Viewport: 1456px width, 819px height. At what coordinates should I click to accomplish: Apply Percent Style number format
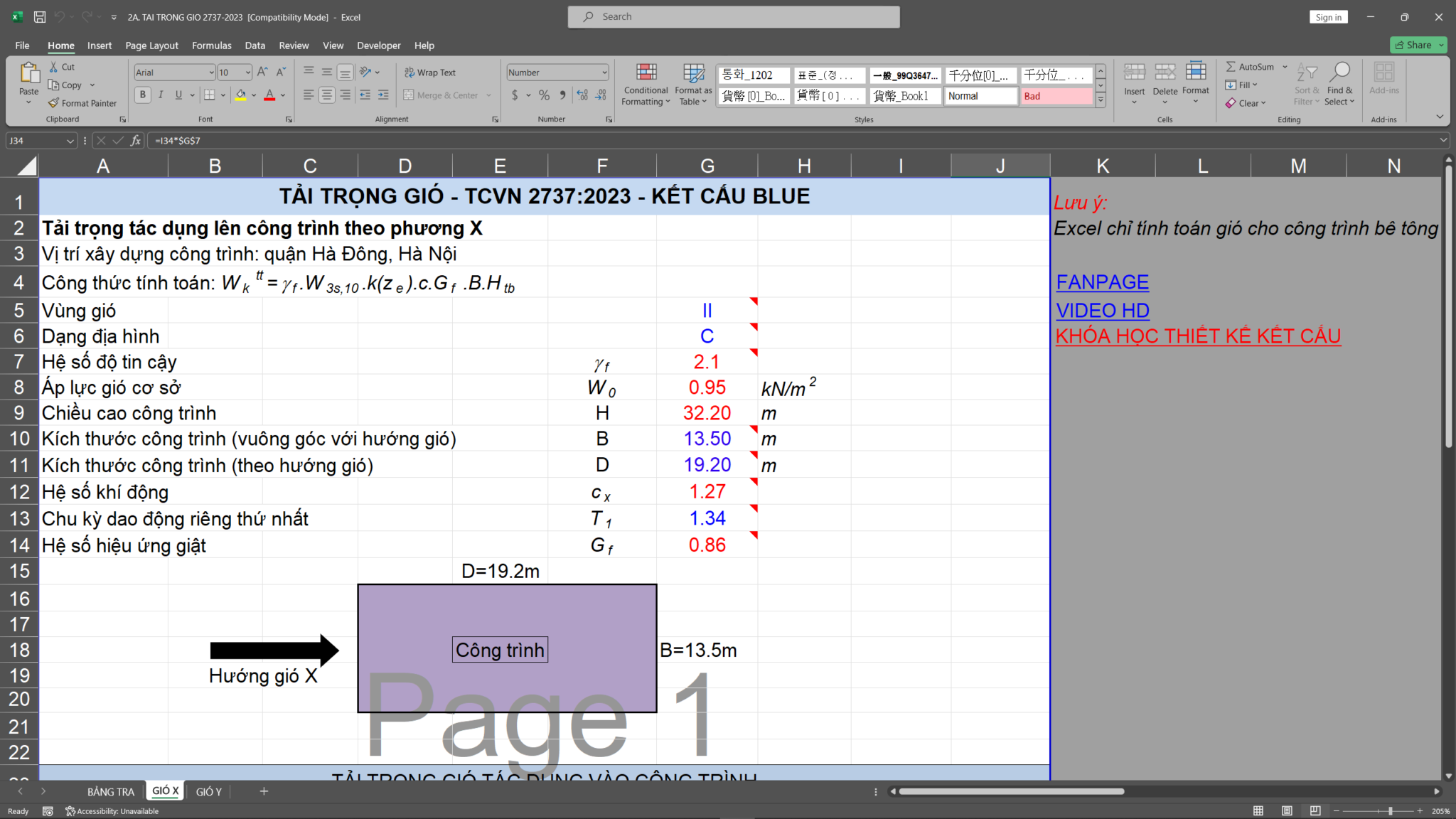tap(544, 95)
